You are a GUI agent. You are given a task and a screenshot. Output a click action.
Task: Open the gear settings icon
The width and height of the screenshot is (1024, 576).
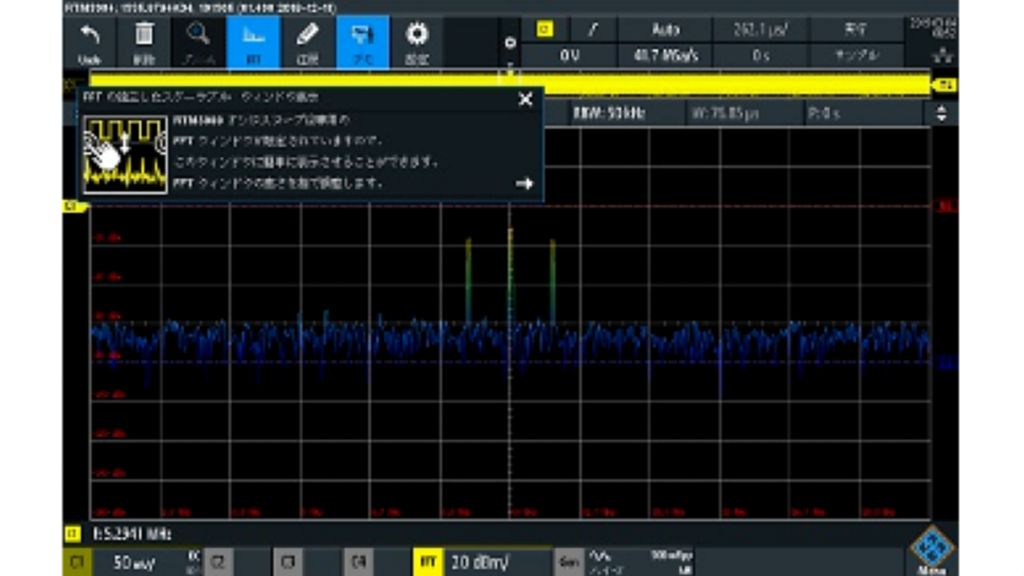[416, 42]
